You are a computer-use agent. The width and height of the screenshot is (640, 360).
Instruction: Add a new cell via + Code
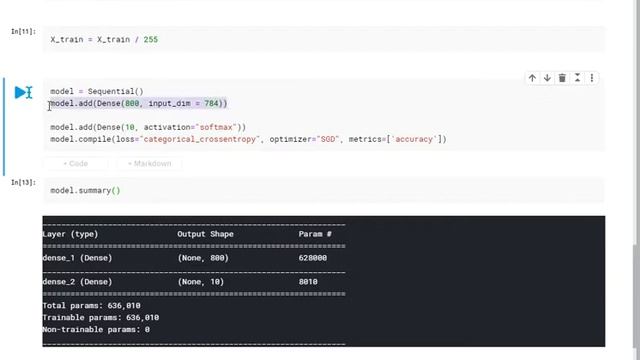coord(76,164)
